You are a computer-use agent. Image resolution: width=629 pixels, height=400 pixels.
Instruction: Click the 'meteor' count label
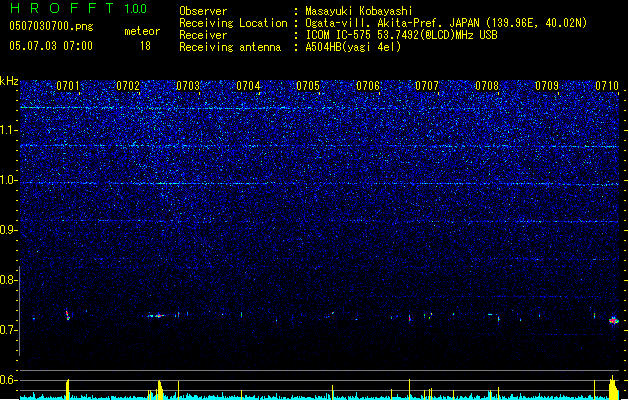pos(142,31)
